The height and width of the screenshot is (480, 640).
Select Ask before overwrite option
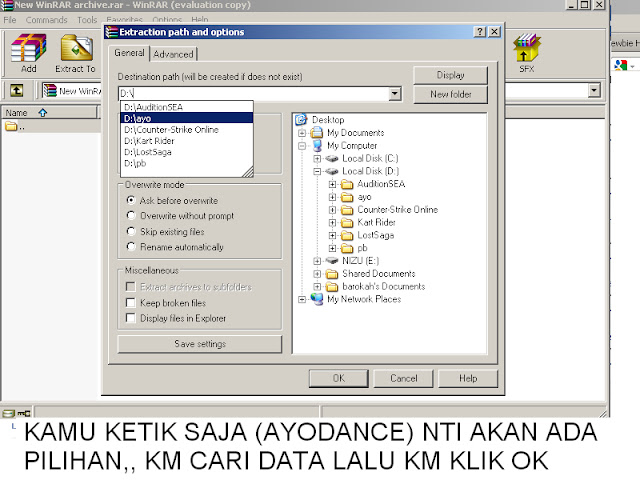(131, 200)
